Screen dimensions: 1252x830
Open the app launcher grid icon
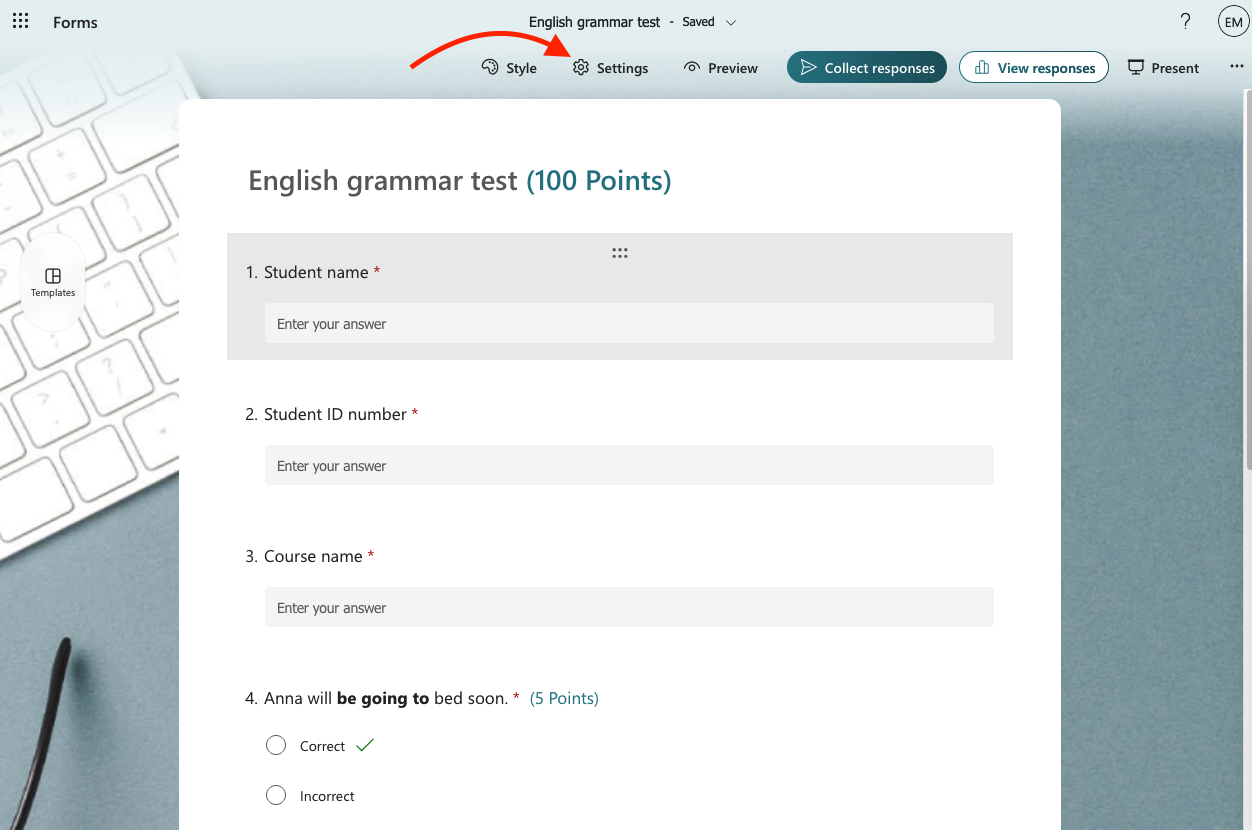(20, 21)
